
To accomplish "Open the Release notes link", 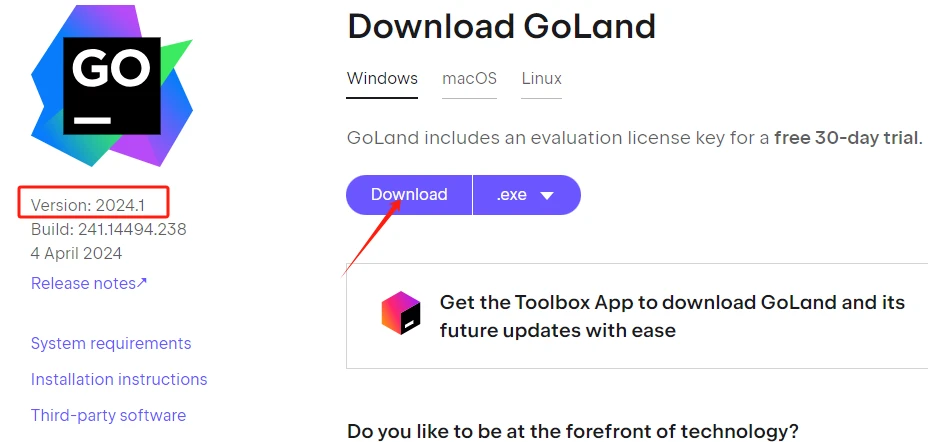I will tap(89, 283).
